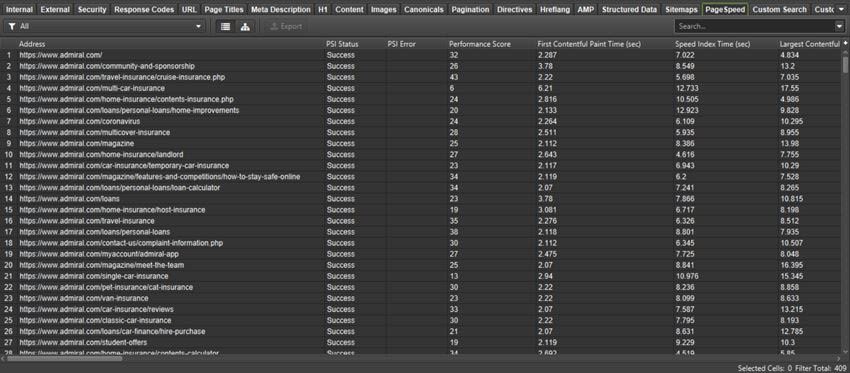Viewport: 850px width, 373px height.
Task: Open the Structured Data tab
Action: coord(630,9)
